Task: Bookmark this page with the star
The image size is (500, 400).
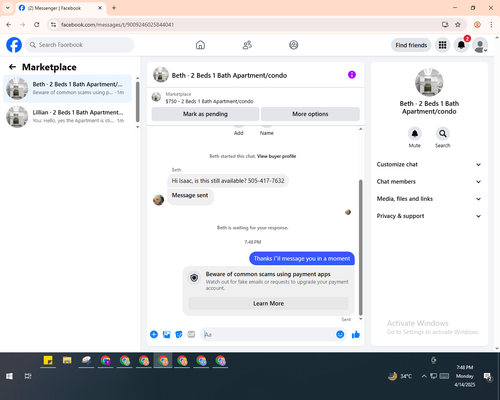Action: click(x=458, y=25)
